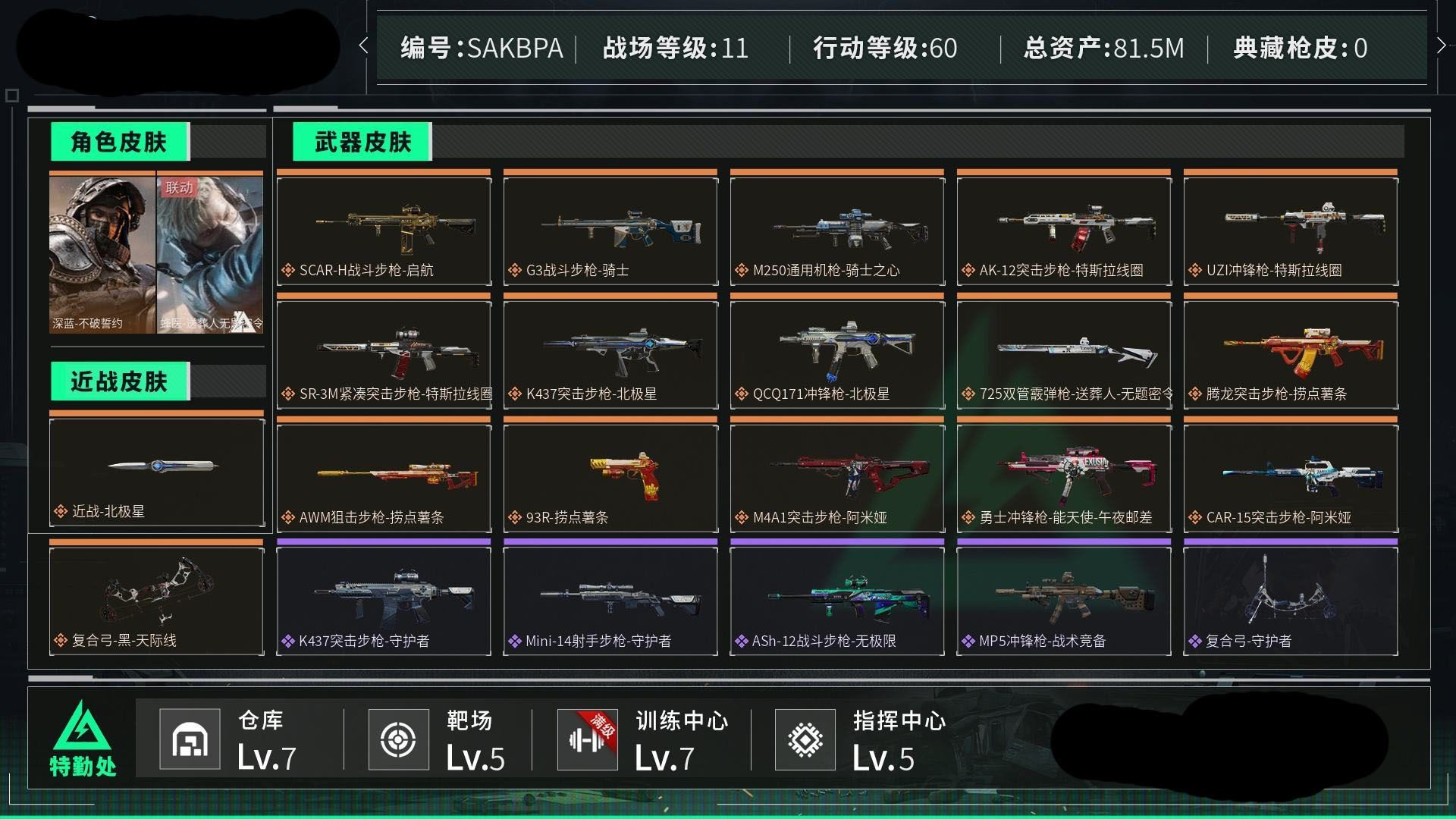1456x819 pixels.
Task: Click the green 特勤处 triangle logo
Action: (82, 726)
